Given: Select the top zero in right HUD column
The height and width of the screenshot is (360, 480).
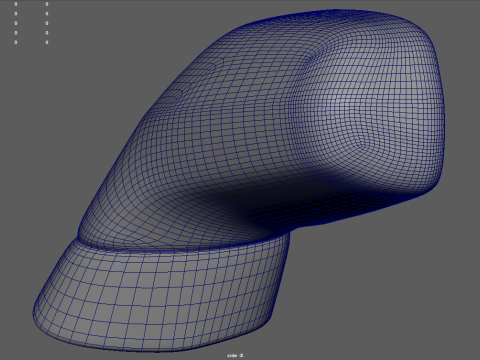Looking at the screenshot, I should coord(47,4).
